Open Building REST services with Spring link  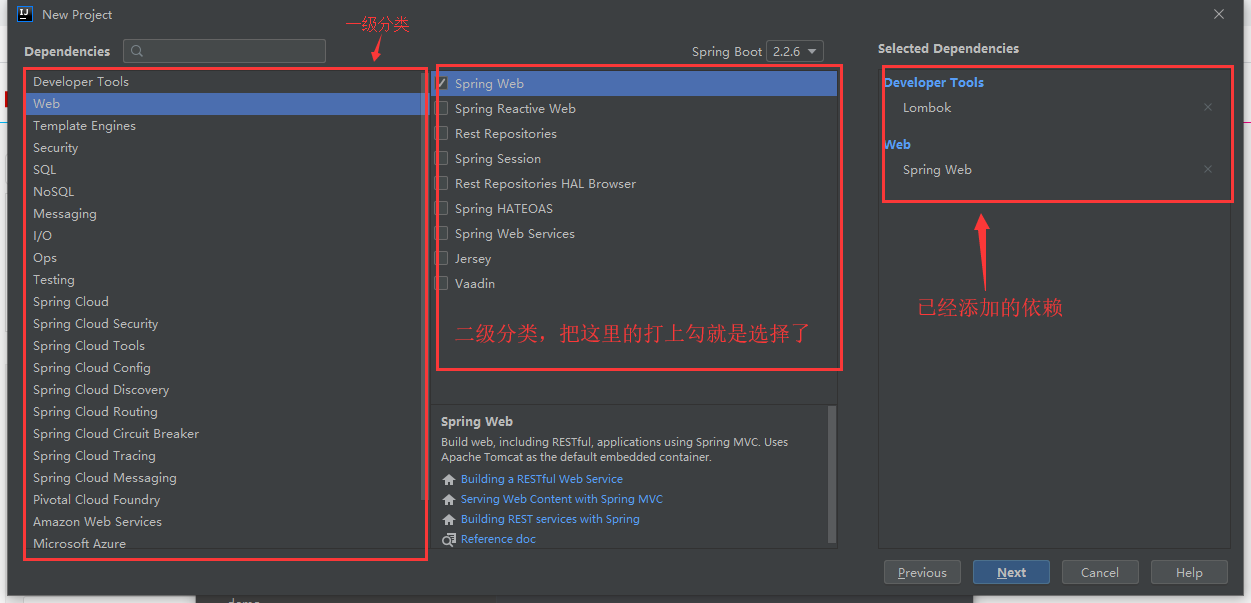550,519
